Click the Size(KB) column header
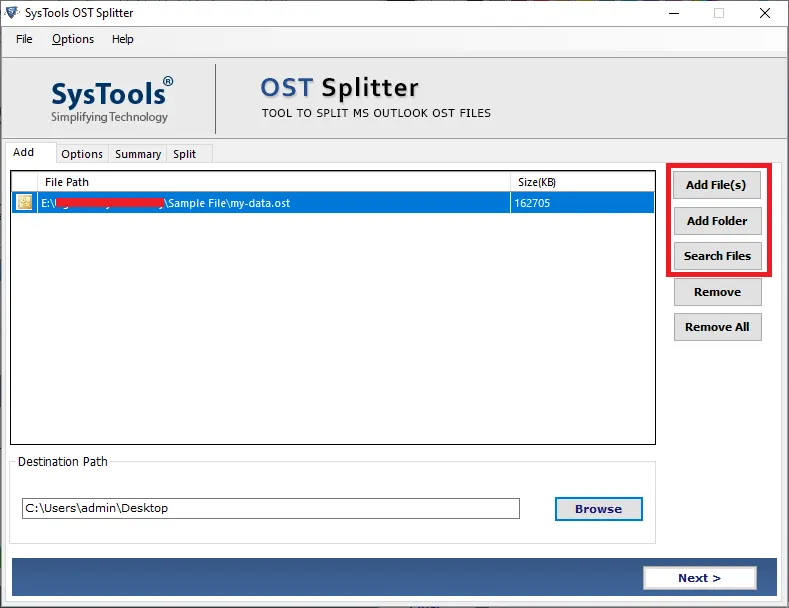789x608 pixels. [582, 182]
